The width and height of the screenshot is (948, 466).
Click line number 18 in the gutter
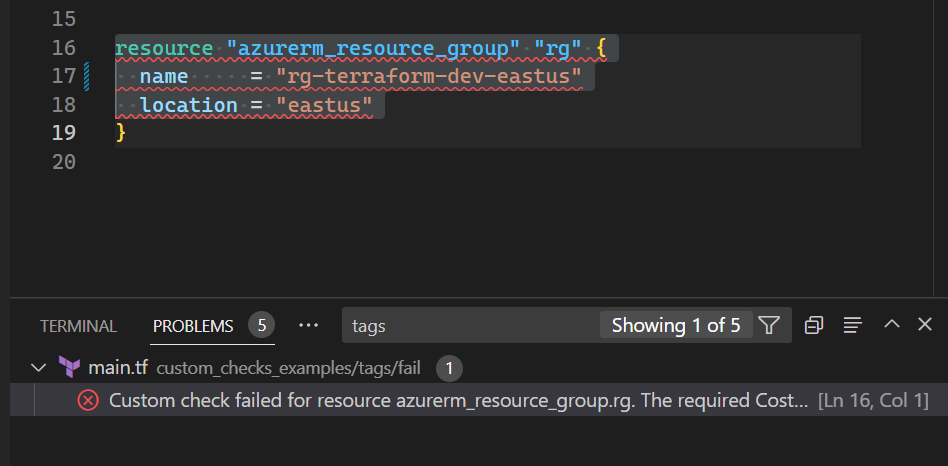point(63,105)
